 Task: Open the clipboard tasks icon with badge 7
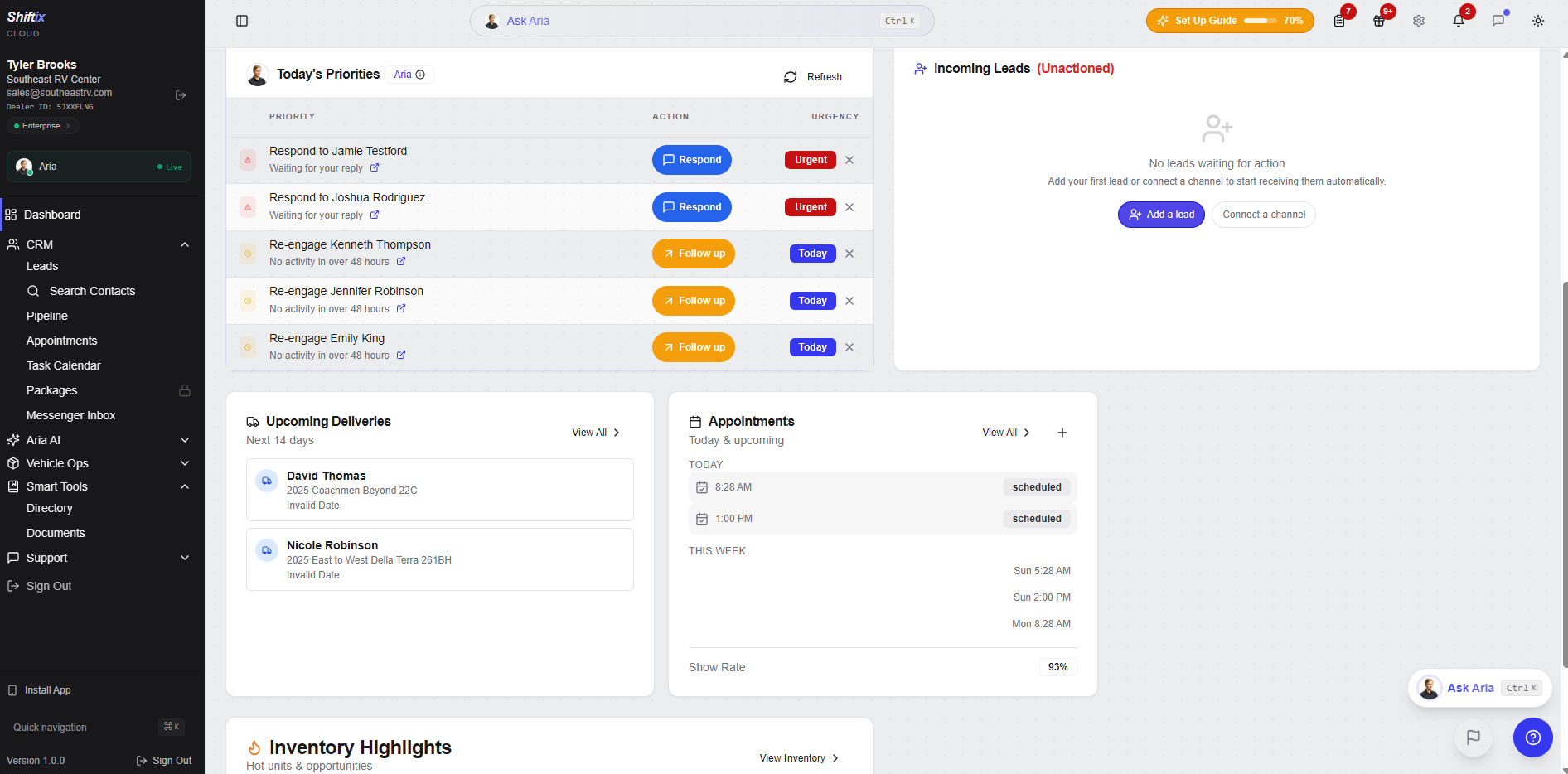(1339, 21)
